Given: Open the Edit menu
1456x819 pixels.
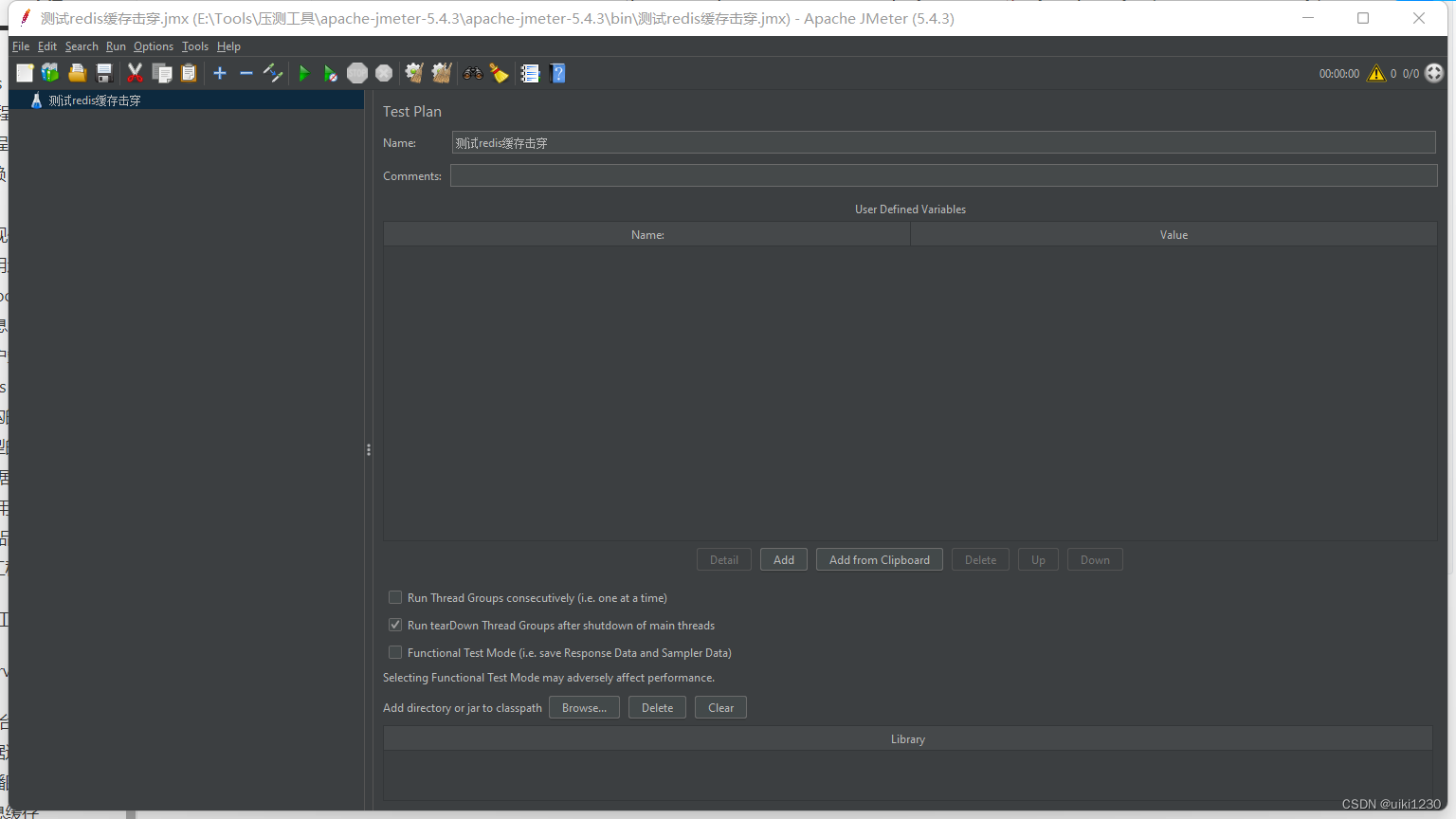Looking at the screenshot, I should pyautogui.click(x=47, y=46).
